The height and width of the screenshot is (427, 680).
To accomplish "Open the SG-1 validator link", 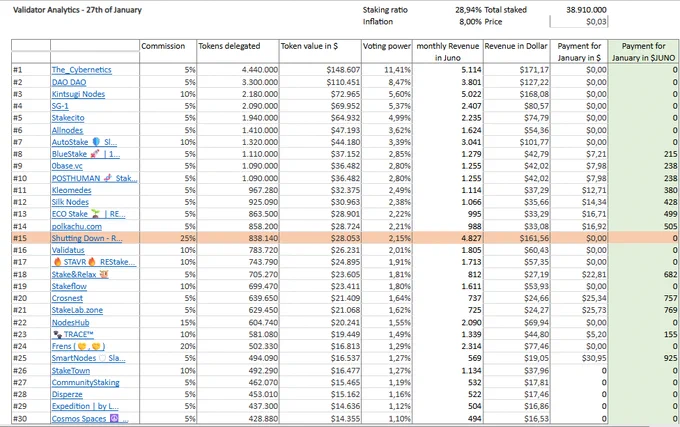I will [x=60, y=106].
